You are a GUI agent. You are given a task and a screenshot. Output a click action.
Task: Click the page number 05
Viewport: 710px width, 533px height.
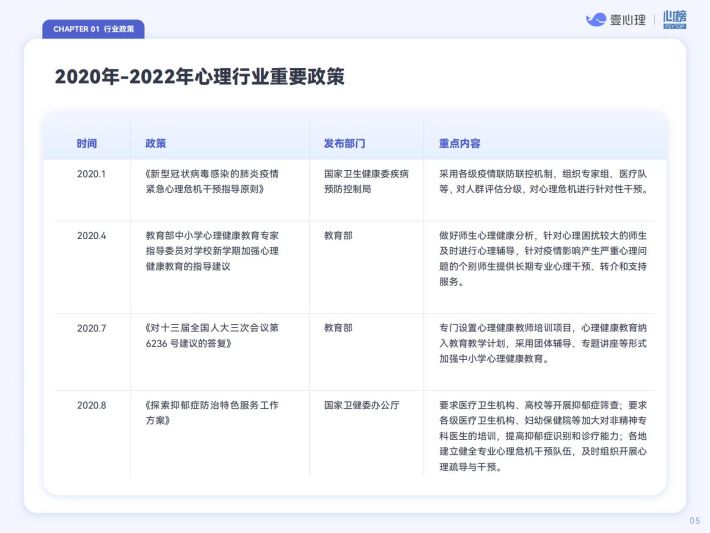pos(695,521)
